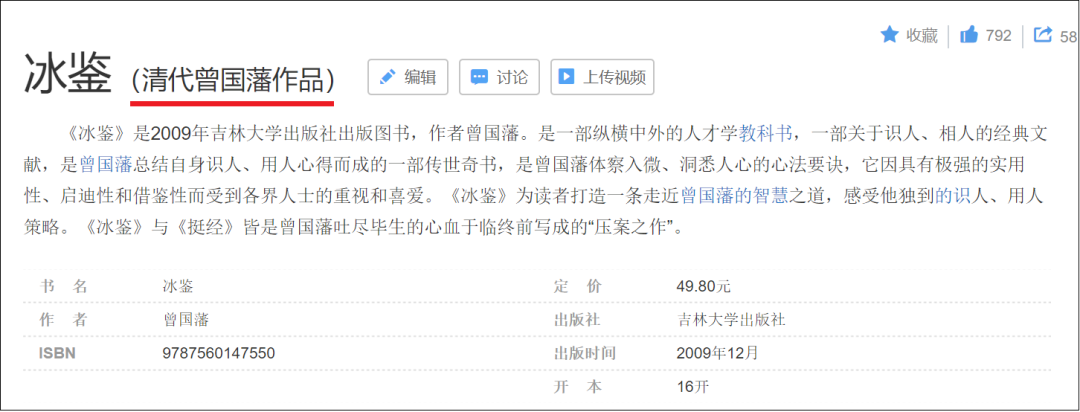
Task: Open the 讨论 discussion button
Action: (499, 77)
